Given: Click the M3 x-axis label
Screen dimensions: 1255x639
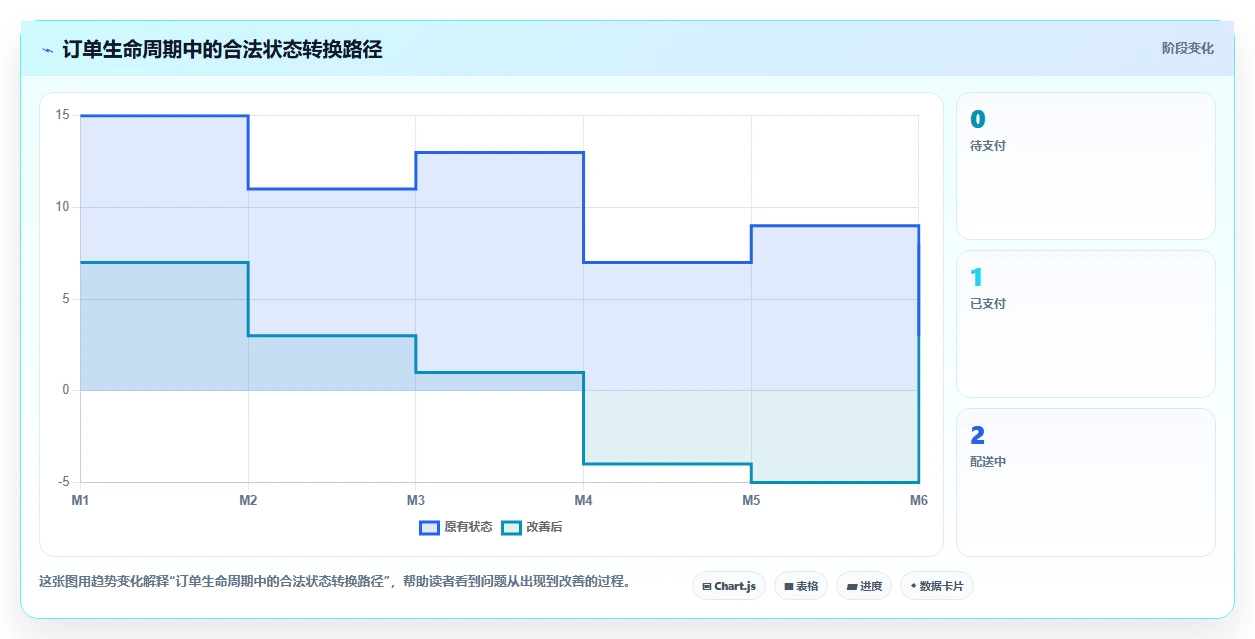Looking at the screenshot, I should 415,500.
